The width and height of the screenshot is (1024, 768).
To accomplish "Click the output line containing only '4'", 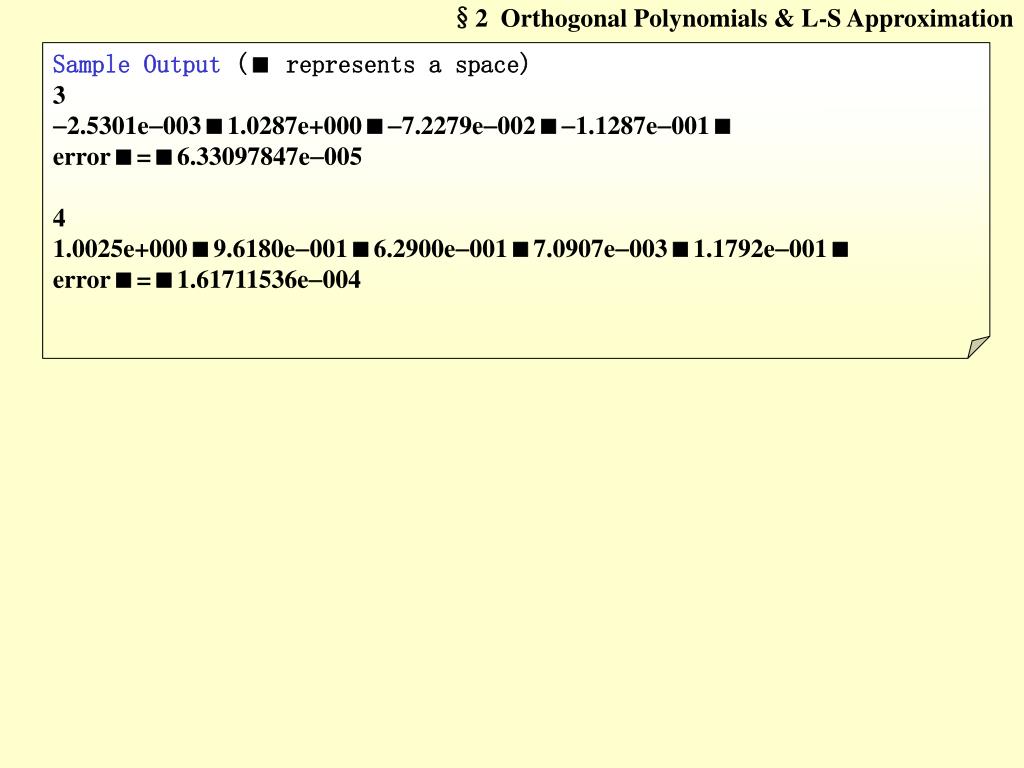I will click(59, 217).
